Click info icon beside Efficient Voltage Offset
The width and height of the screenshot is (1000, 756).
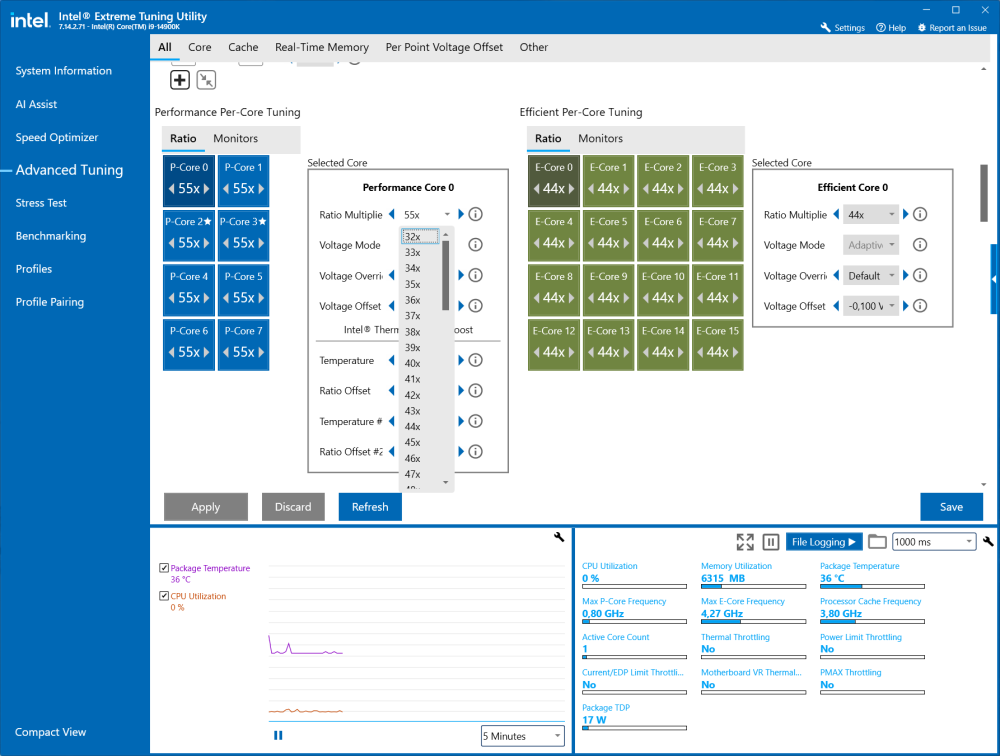click(x=920, y=306)
